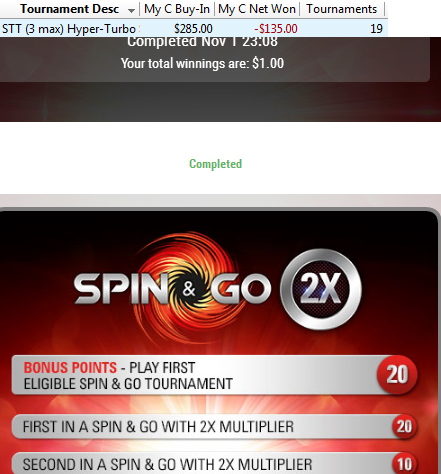Click the 19 tournaments count cell
Viewport: 441px width, 474px height.
(376, 29)
